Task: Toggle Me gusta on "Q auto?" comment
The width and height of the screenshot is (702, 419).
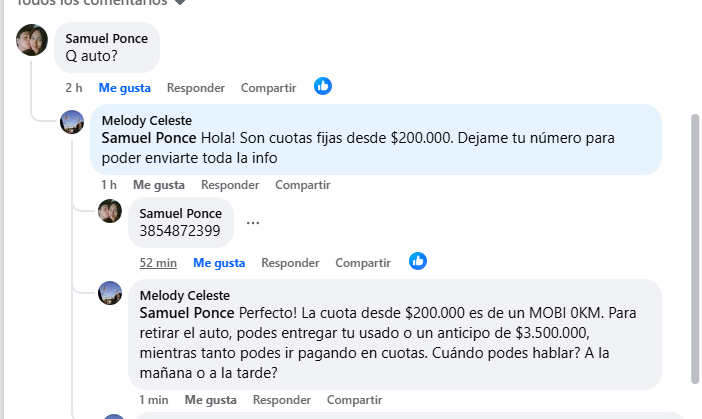Action: coord(125,88)
